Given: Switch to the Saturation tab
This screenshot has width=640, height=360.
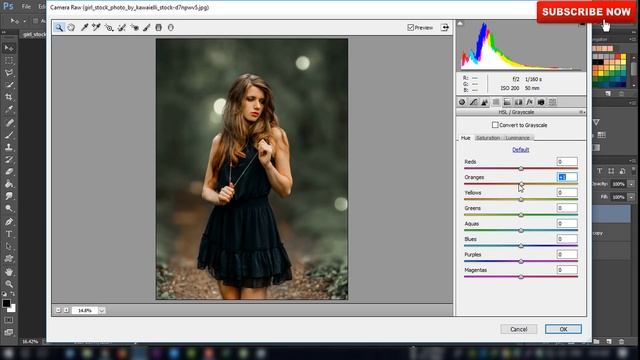Looking at the screenshot, I should (x=488, y=138).
